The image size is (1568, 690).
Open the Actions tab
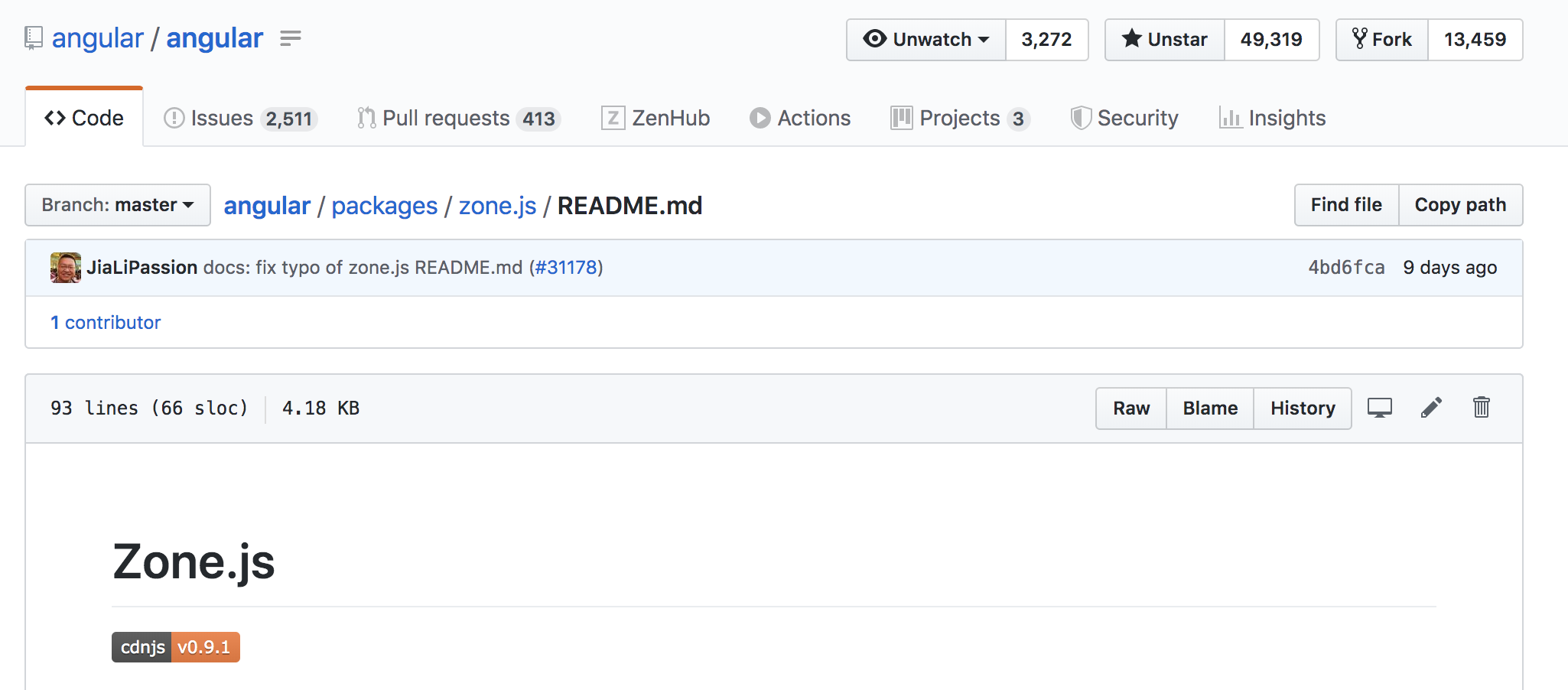(800, 119)
